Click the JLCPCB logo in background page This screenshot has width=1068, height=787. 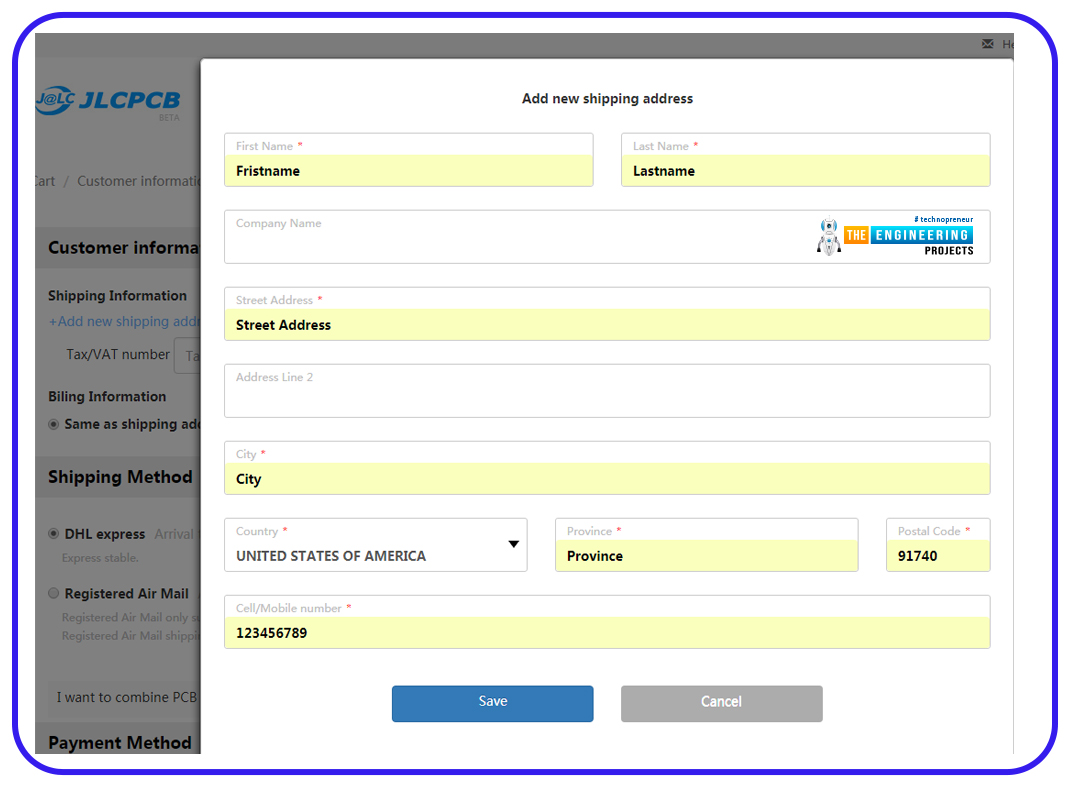point(108,101)
